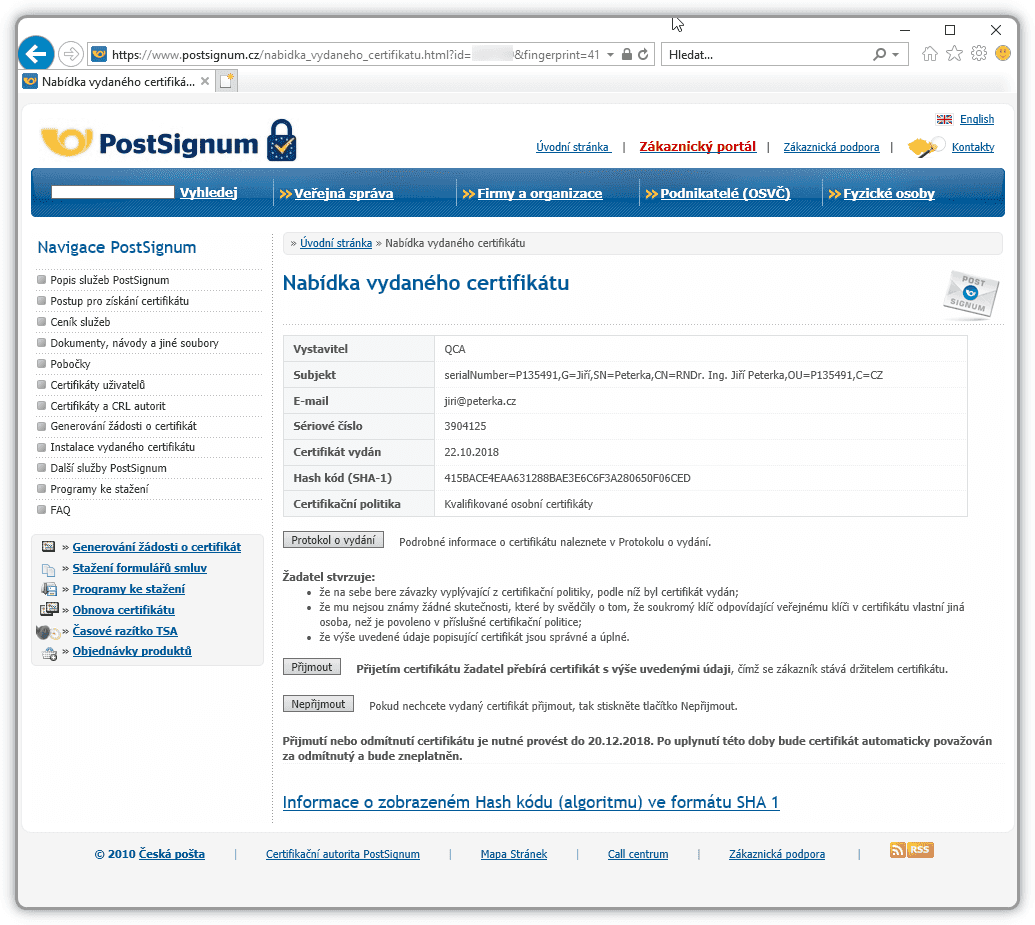
Task: Open the Firmy a organizace menu
Action: (539, 193)
